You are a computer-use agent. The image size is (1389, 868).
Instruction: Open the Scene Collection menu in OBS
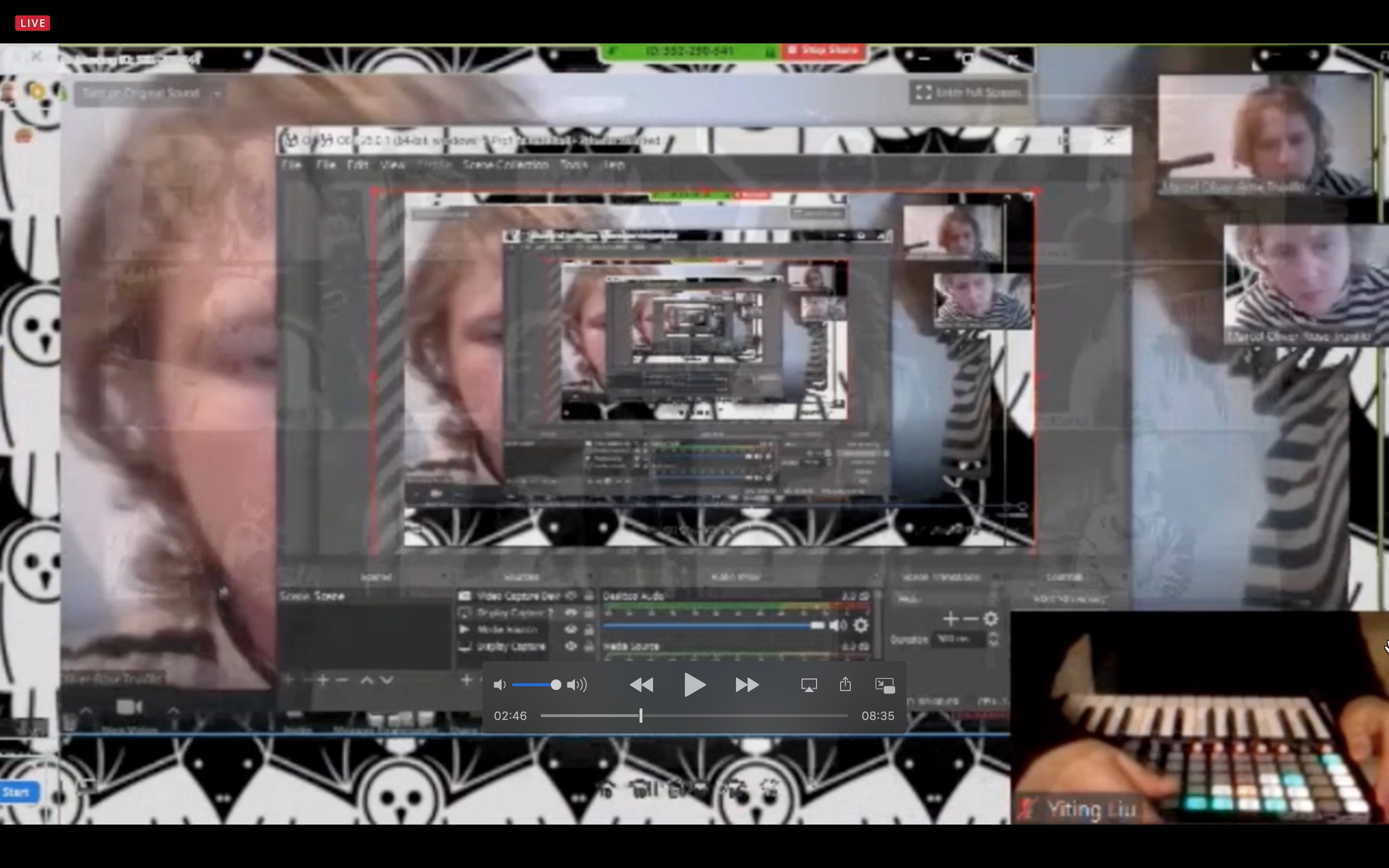point(505,165)
